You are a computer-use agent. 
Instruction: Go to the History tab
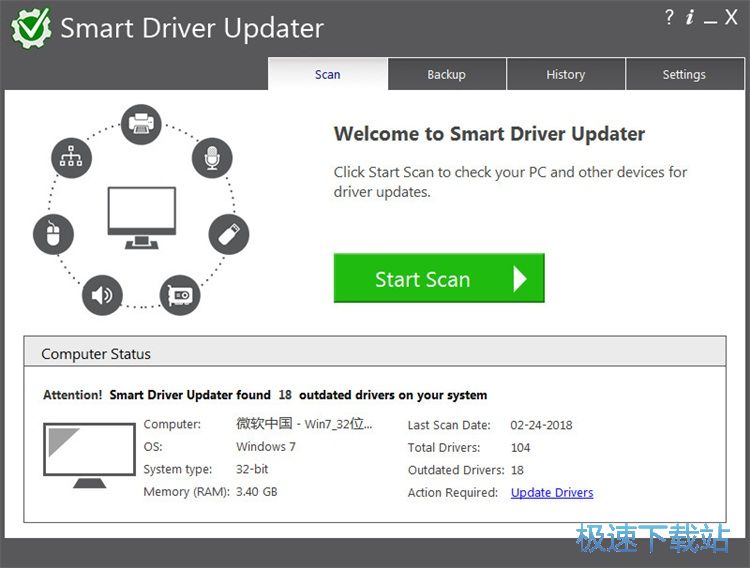point(565,74)
